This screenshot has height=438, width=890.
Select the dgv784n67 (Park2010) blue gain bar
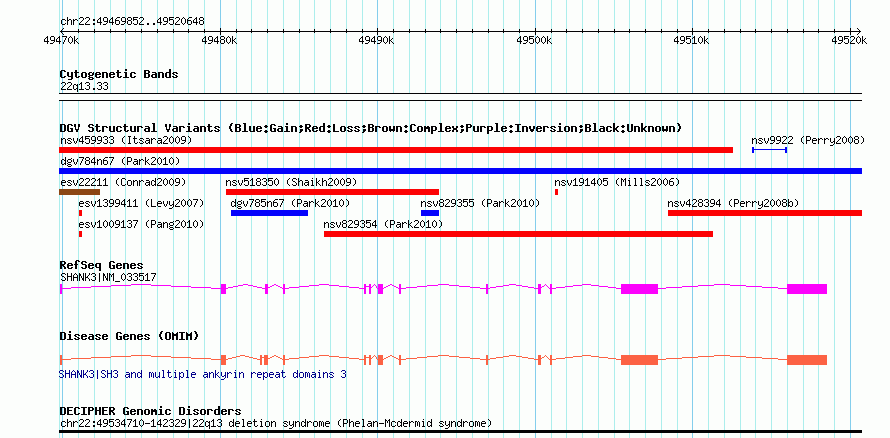[x=460, y=171]
